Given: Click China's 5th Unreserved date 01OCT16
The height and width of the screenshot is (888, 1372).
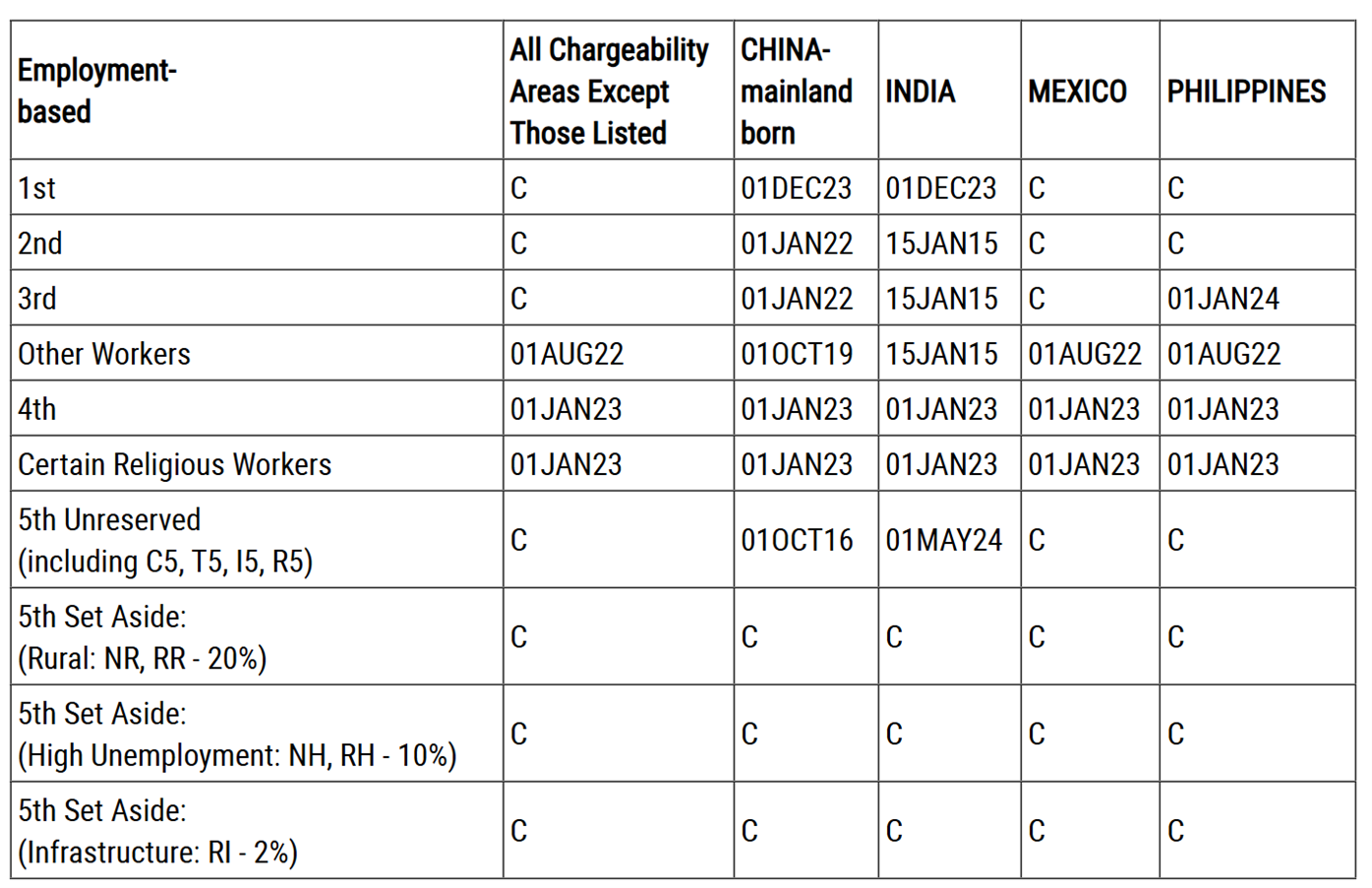Looking at the screenshot, I should coord(797,540).
